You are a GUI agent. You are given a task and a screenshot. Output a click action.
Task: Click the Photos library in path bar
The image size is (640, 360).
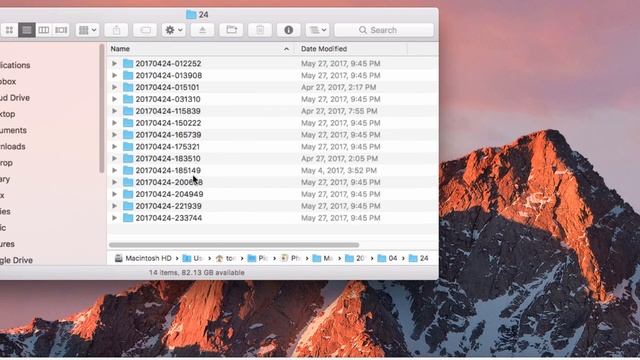tap(290, 258)
